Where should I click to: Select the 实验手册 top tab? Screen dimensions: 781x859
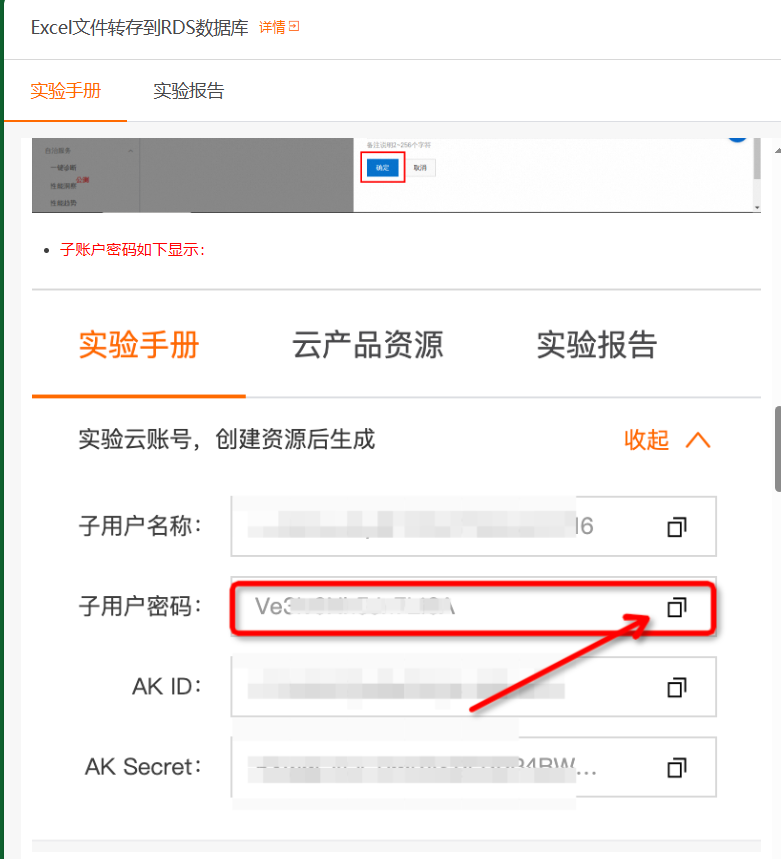tap(66, 91)
